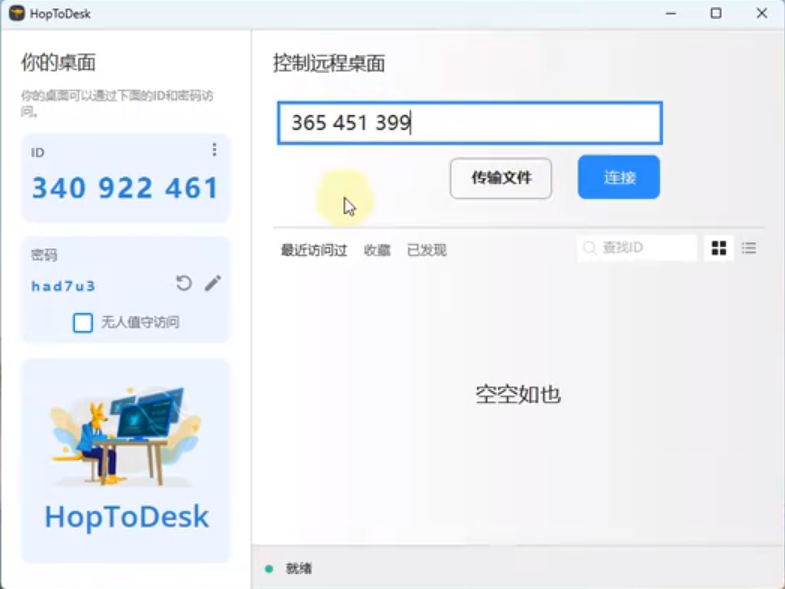Click the 就绪 status text
Viewport: 785px width, 589px height.
[299, 568]
